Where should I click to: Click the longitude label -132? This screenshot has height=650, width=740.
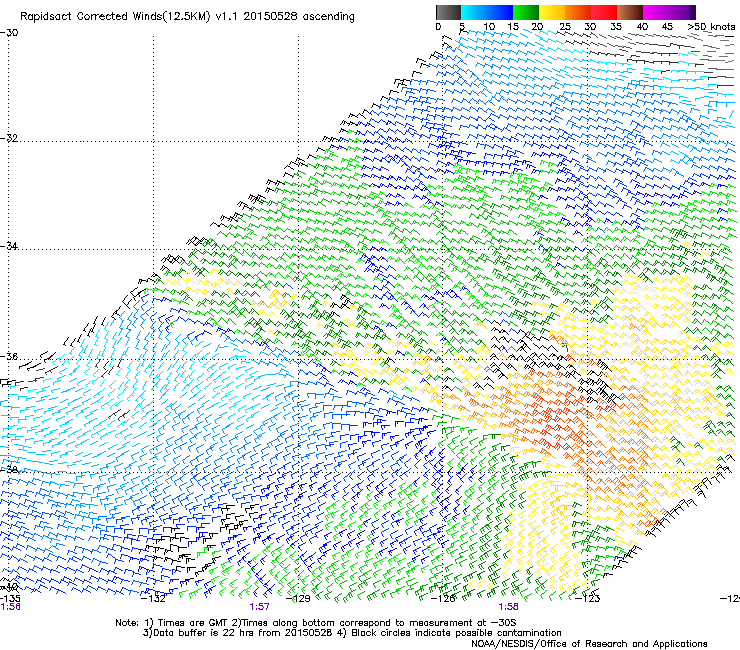pos(154,599)
